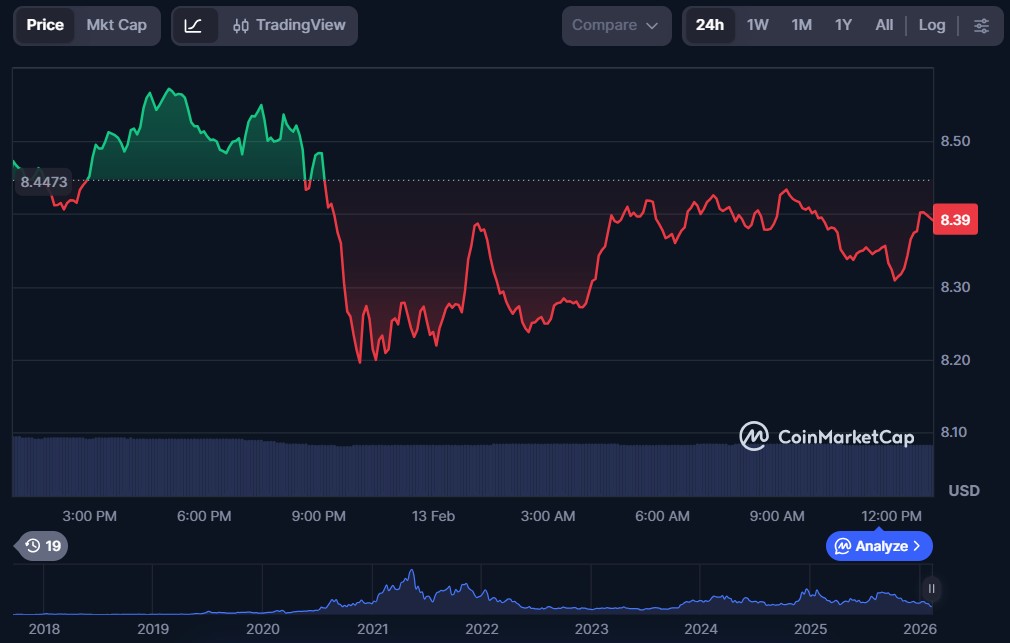Click the 8.39 current price label

pyautogui.click(x=955, y=220)
